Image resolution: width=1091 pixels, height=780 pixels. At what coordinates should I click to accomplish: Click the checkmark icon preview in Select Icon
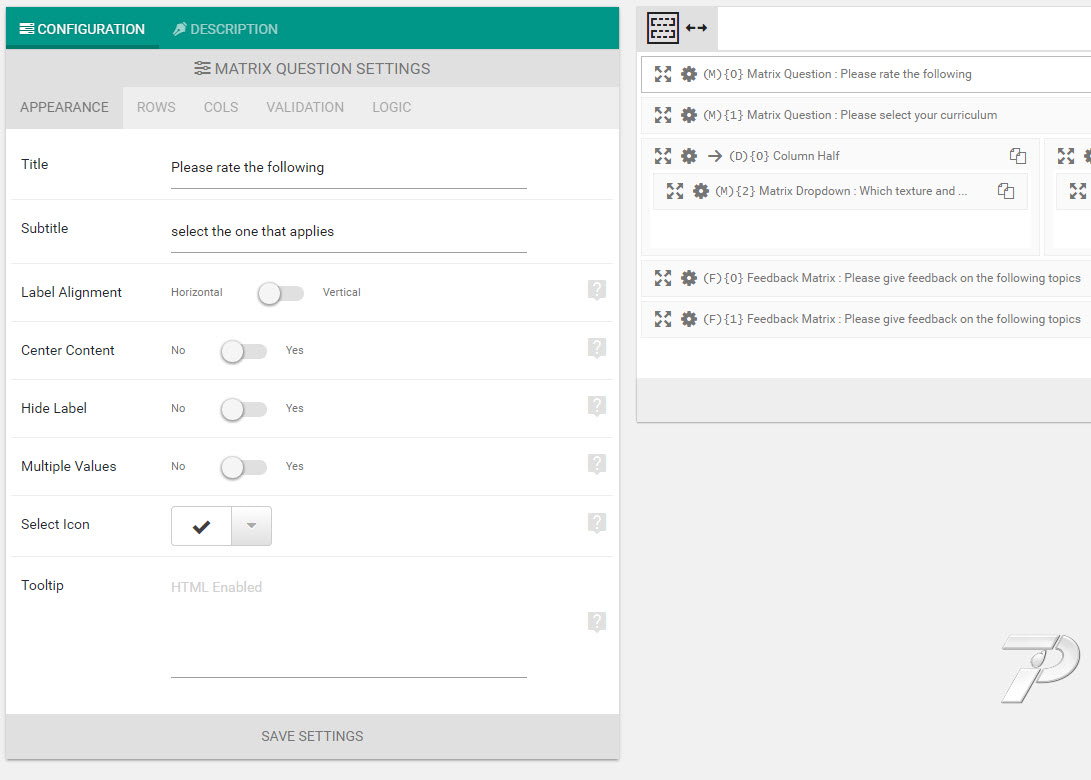click(202, 527)
